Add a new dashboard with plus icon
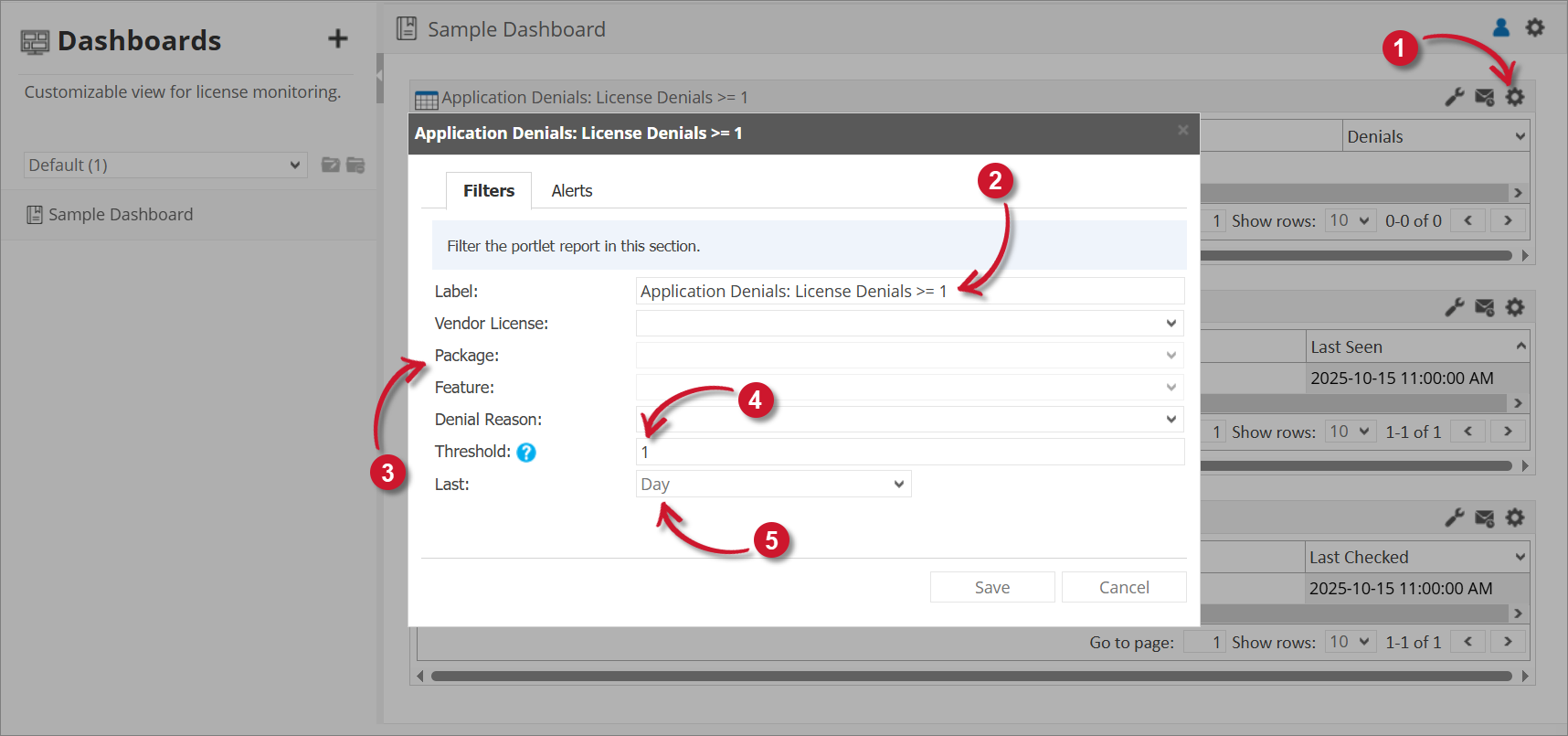The width and height of the screenshot is (1568, 736). [338, 38]
